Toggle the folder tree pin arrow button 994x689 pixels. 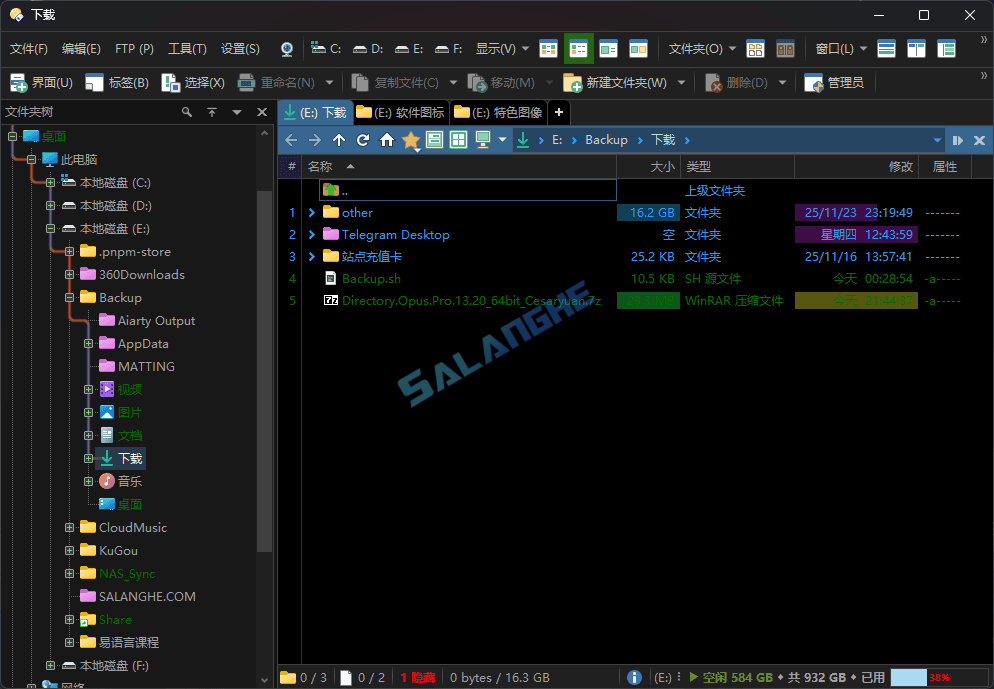tap(212, 112)
